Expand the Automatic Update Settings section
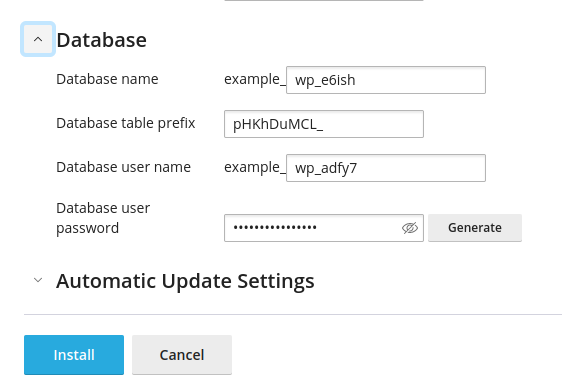The image size is (562, 379). point(38,280)
